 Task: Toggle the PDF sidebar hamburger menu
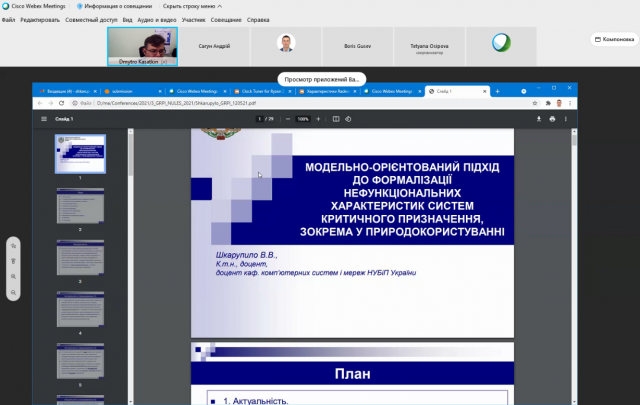(x=44, y=119)
